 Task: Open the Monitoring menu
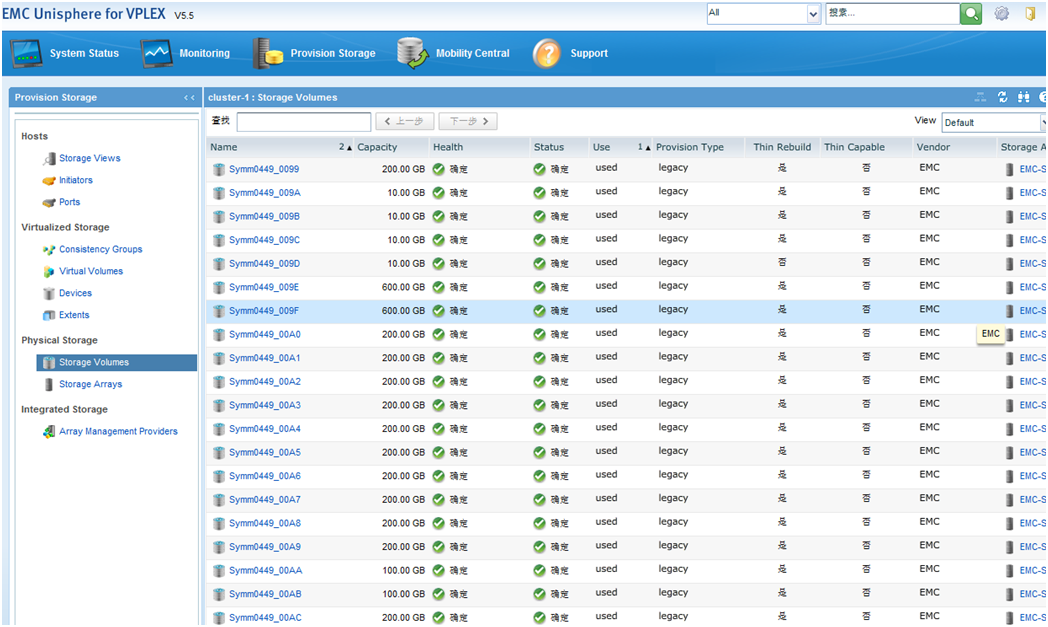point(205,53)
